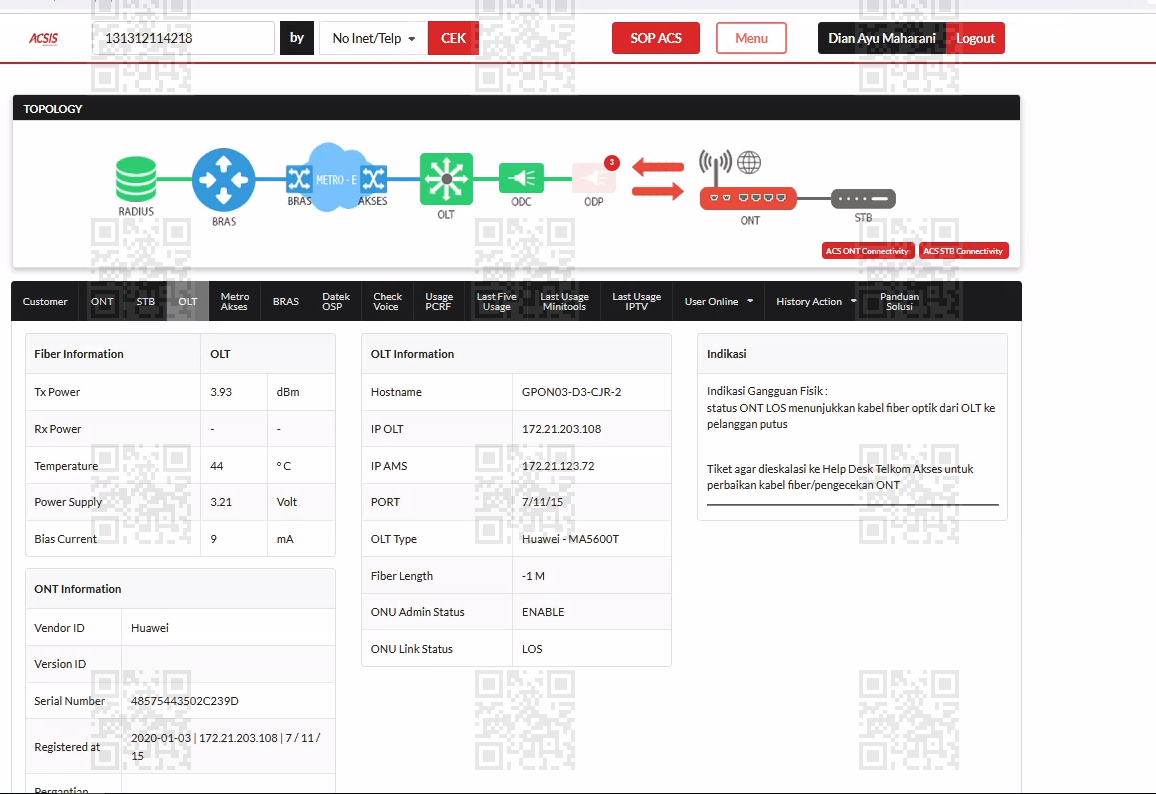Click the Temperature value 44
This screenshot has height=794, width=1156.
point(217,466)
